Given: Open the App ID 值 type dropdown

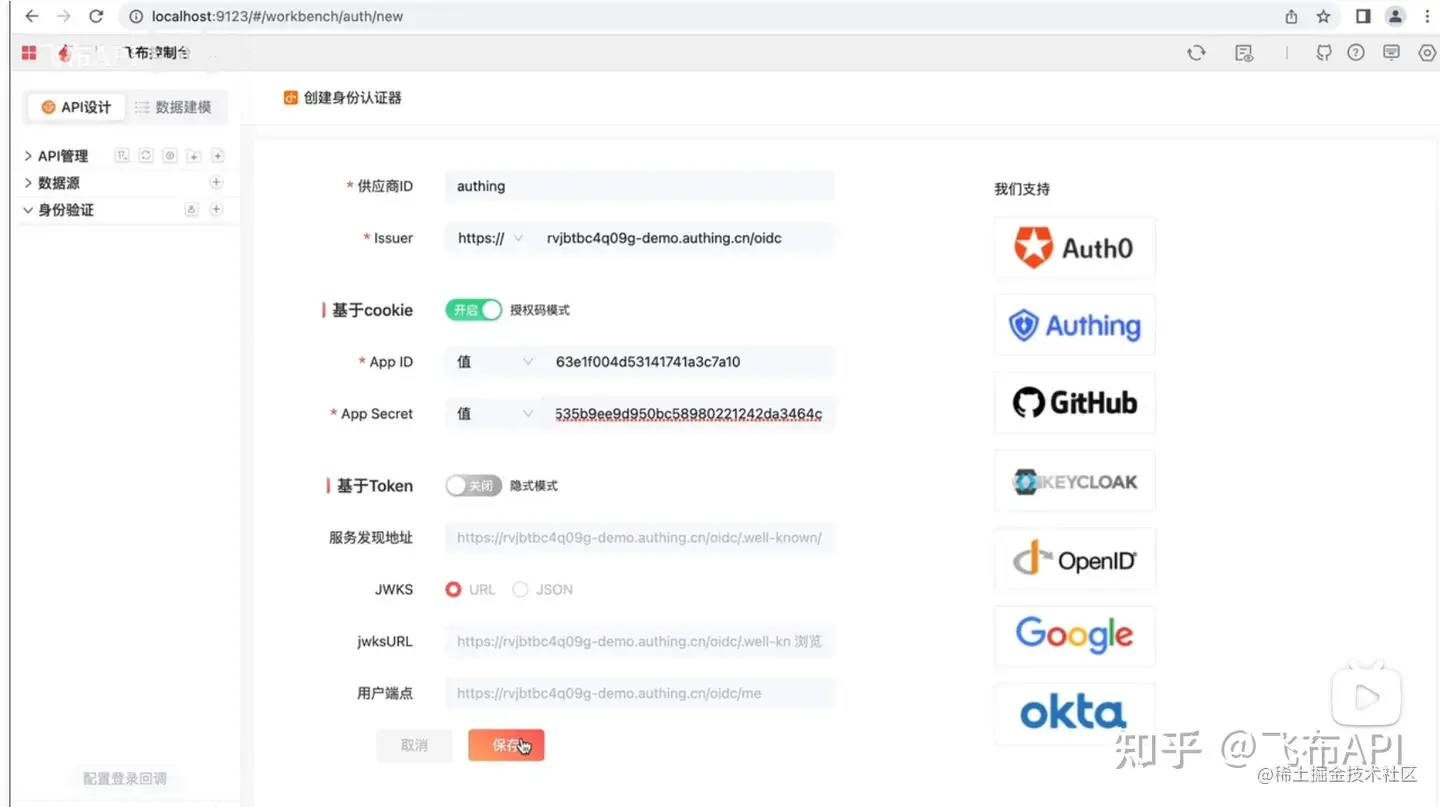Looking at the screenshot, I should click(x=495, y=362).
